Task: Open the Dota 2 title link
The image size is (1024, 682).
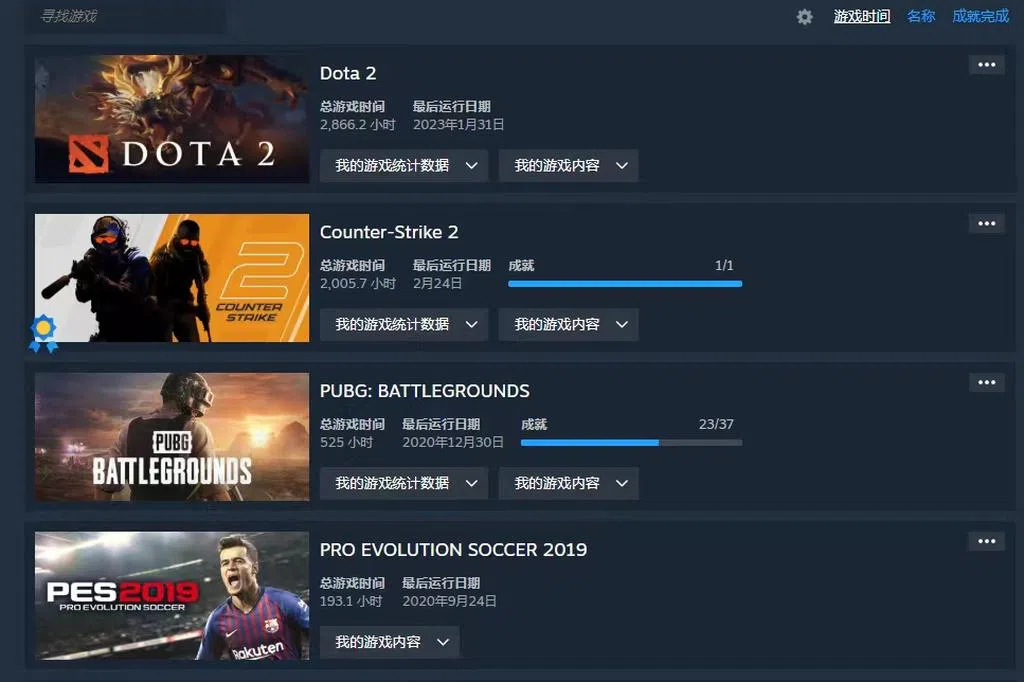Action: pyautogui.click(x=348, y=73)
